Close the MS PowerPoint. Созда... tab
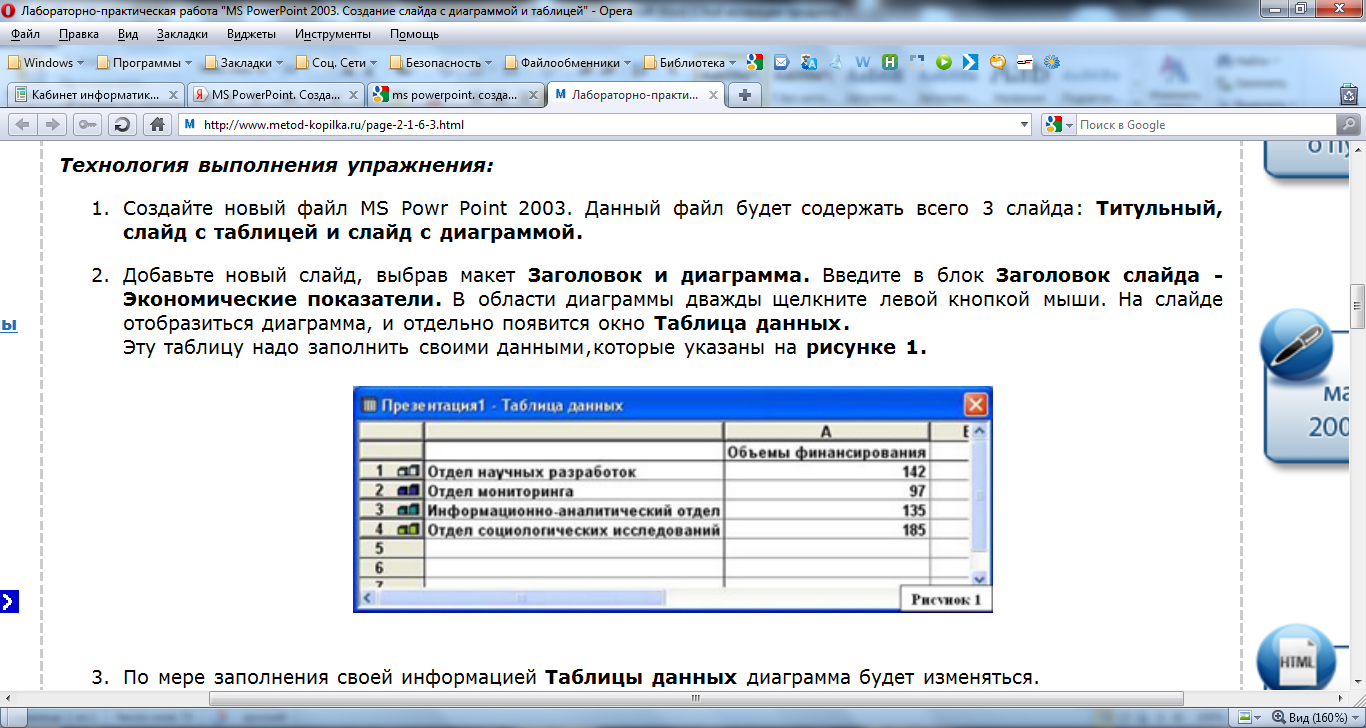 tap(353, 95)
